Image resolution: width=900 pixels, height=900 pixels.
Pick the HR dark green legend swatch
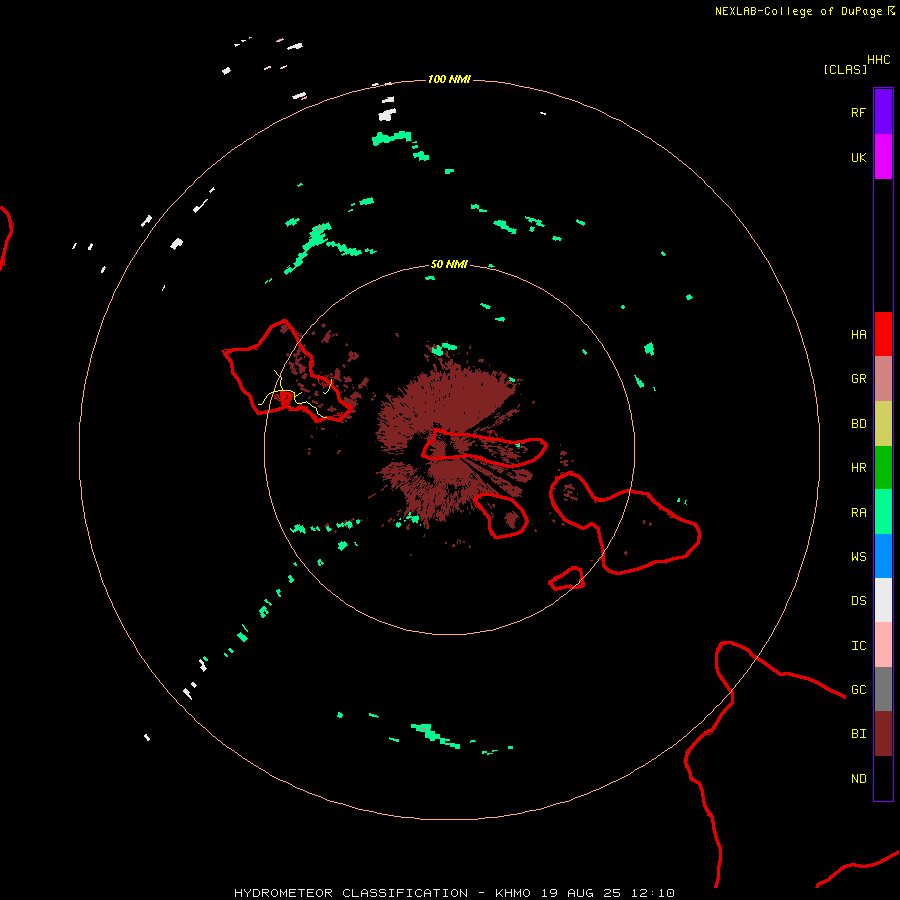[883, 468]
